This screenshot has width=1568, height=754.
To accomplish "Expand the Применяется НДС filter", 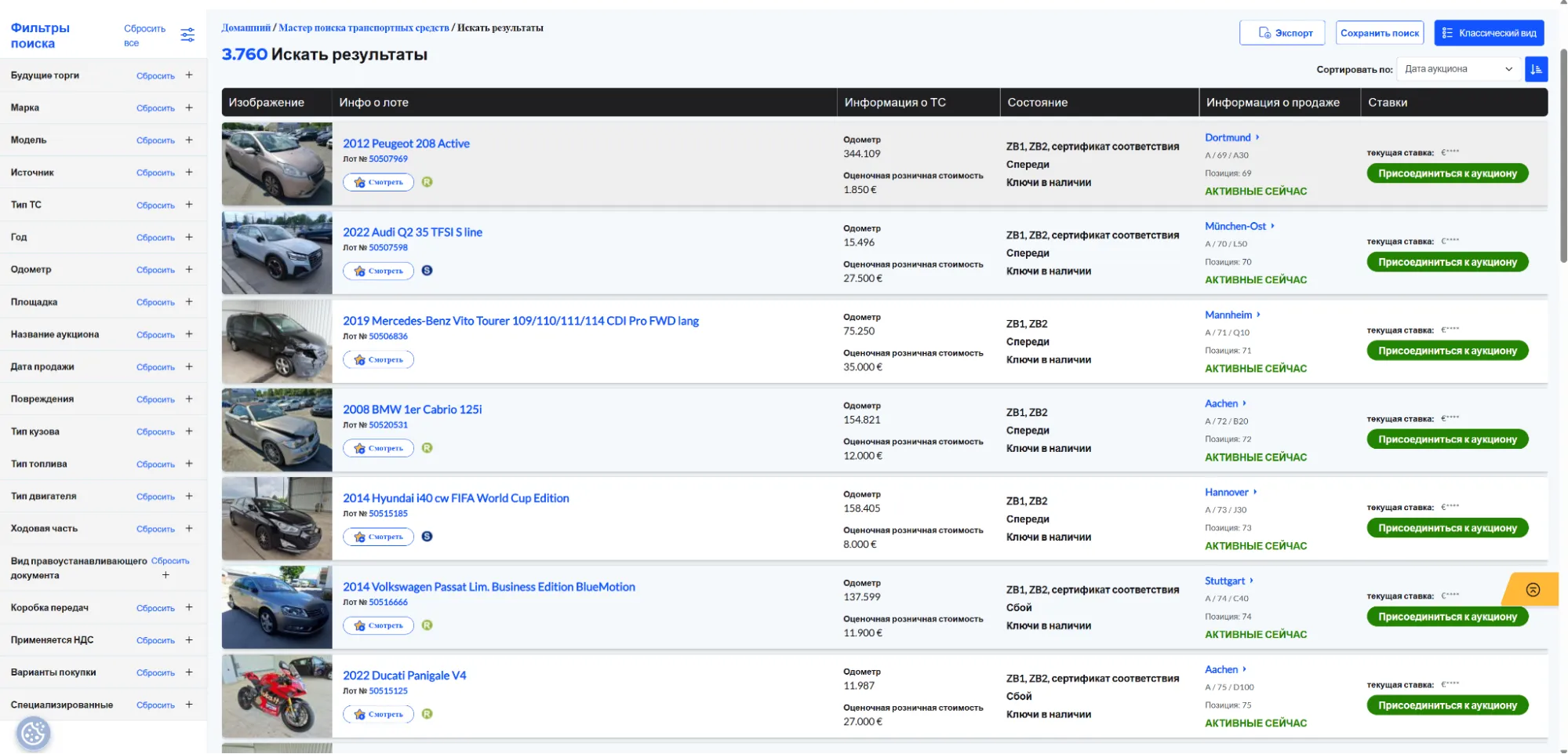I will (x=189, y=640).
